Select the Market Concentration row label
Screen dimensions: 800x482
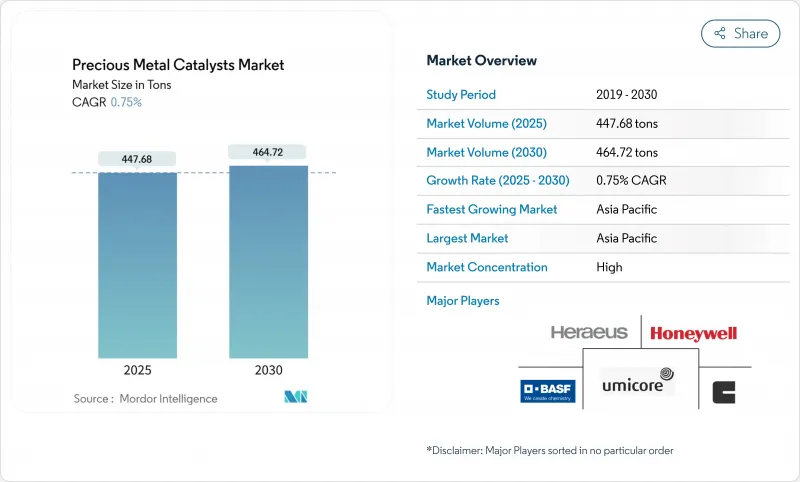coord(487,267)
